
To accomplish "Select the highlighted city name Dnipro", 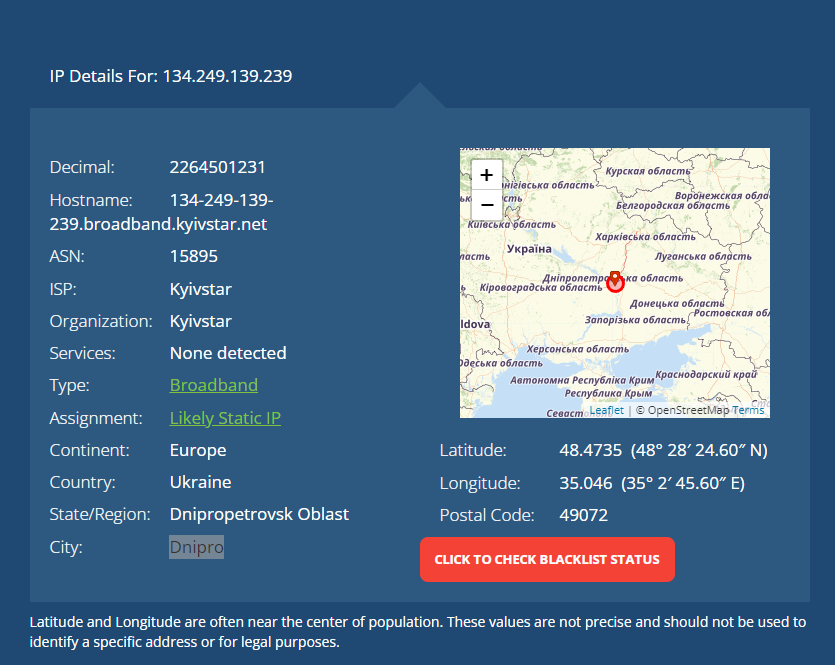I will tap(197, 547).
